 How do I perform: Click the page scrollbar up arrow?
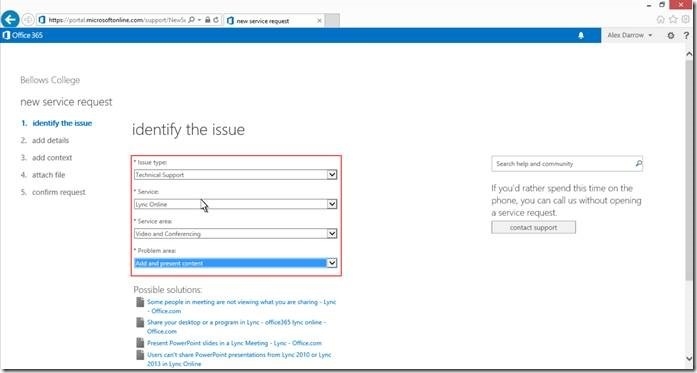(x=689, y=53)
